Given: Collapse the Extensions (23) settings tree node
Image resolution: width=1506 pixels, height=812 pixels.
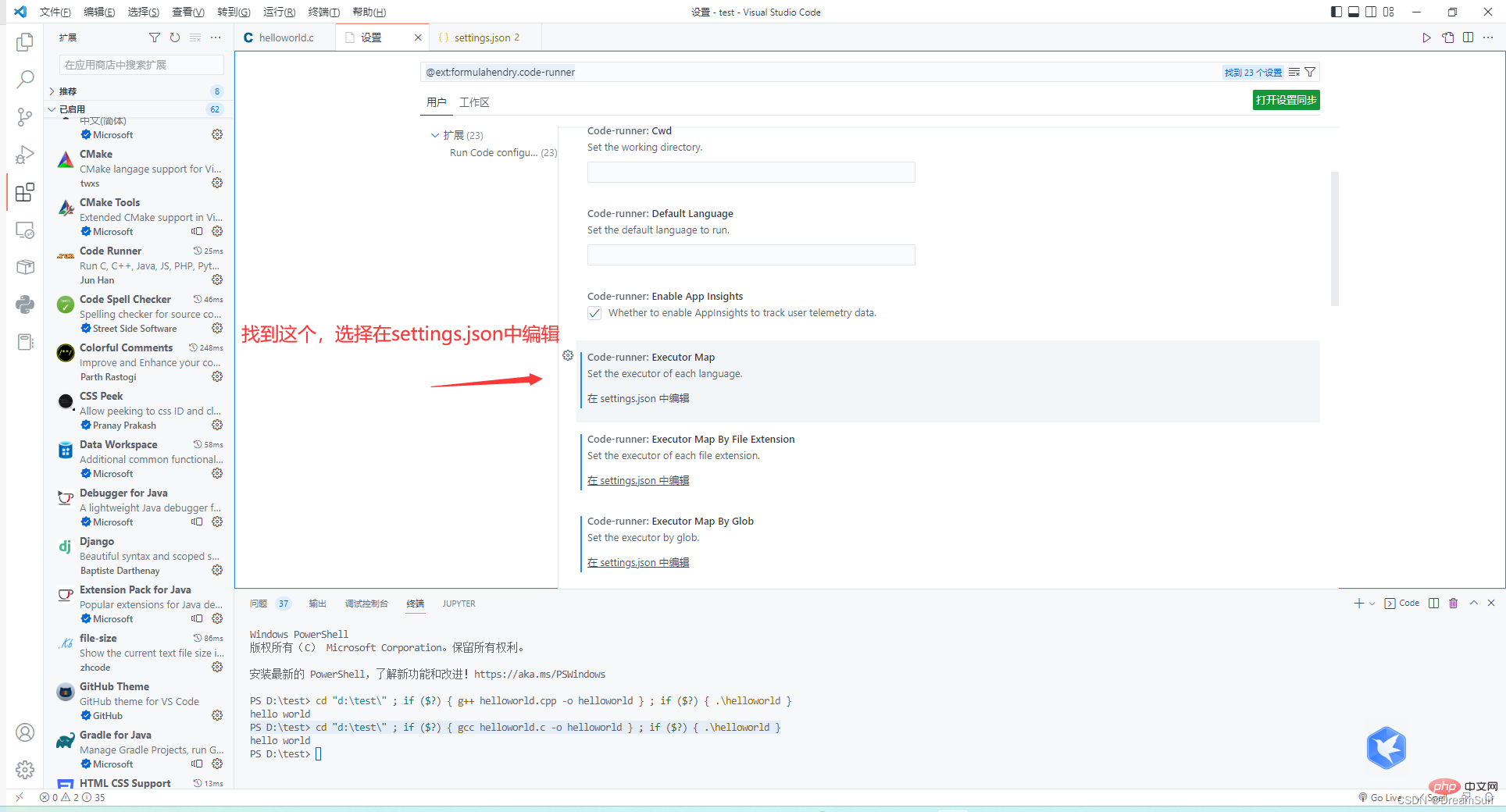Looking at the screenshot, I should point(435,135).
